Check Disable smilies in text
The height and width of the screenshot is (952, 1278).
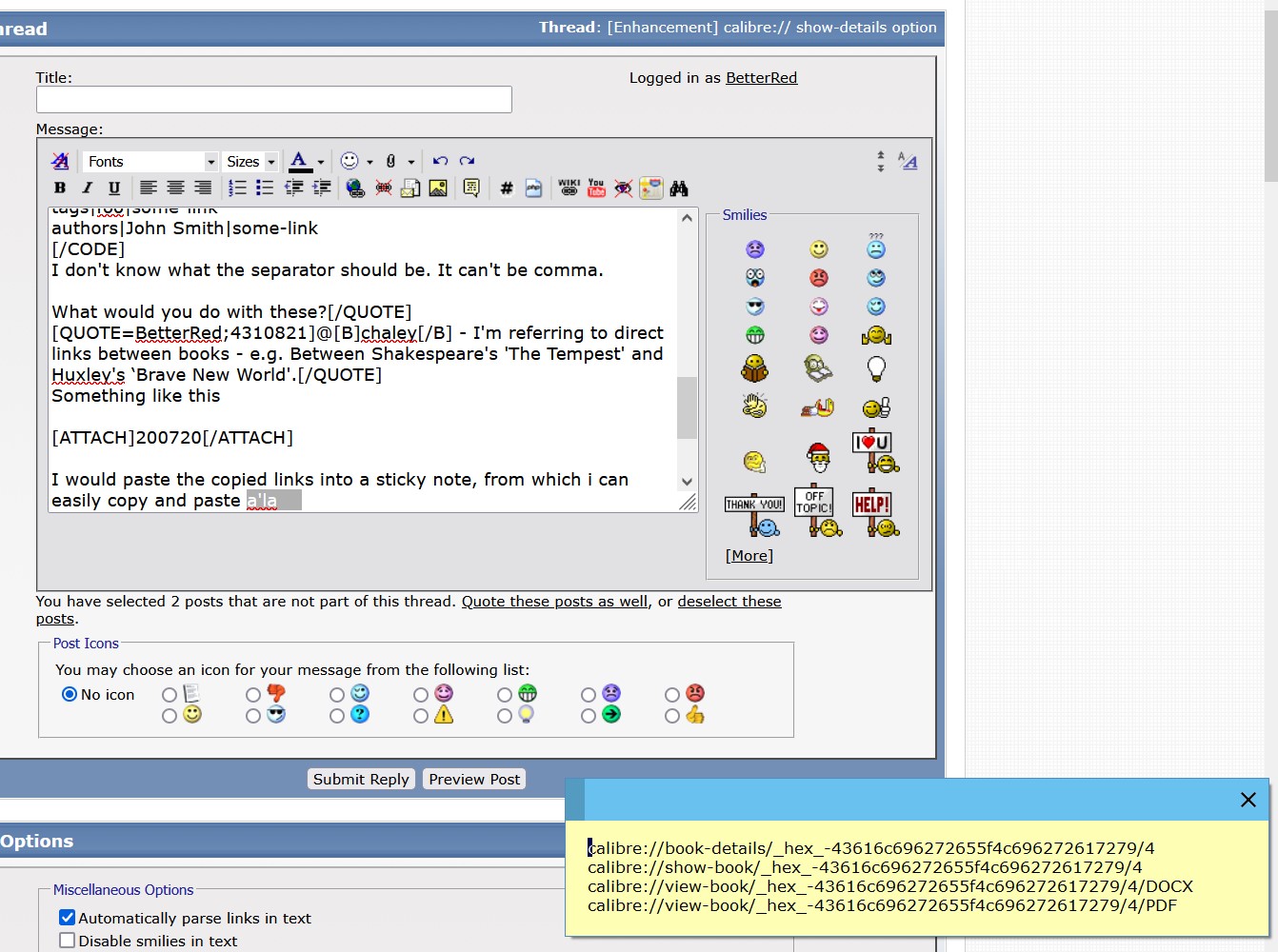pos(68,941)
